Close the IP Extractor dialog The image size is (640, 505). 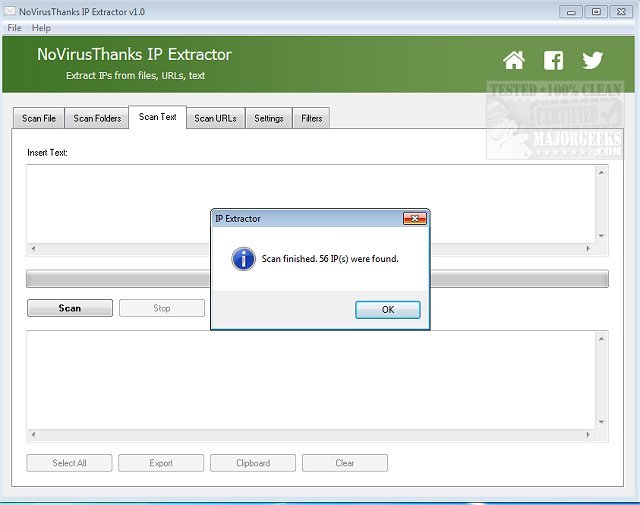click(414, 218)
